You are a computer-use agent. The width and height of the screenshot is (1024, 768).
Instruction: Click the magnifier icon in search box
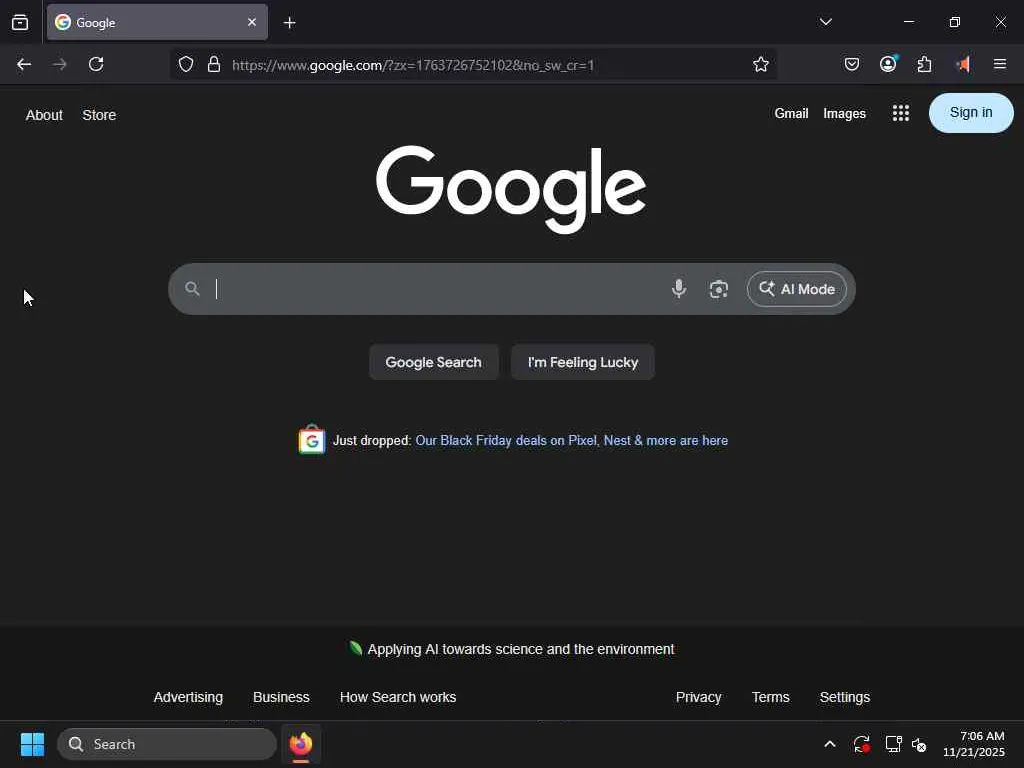(192, 289)
